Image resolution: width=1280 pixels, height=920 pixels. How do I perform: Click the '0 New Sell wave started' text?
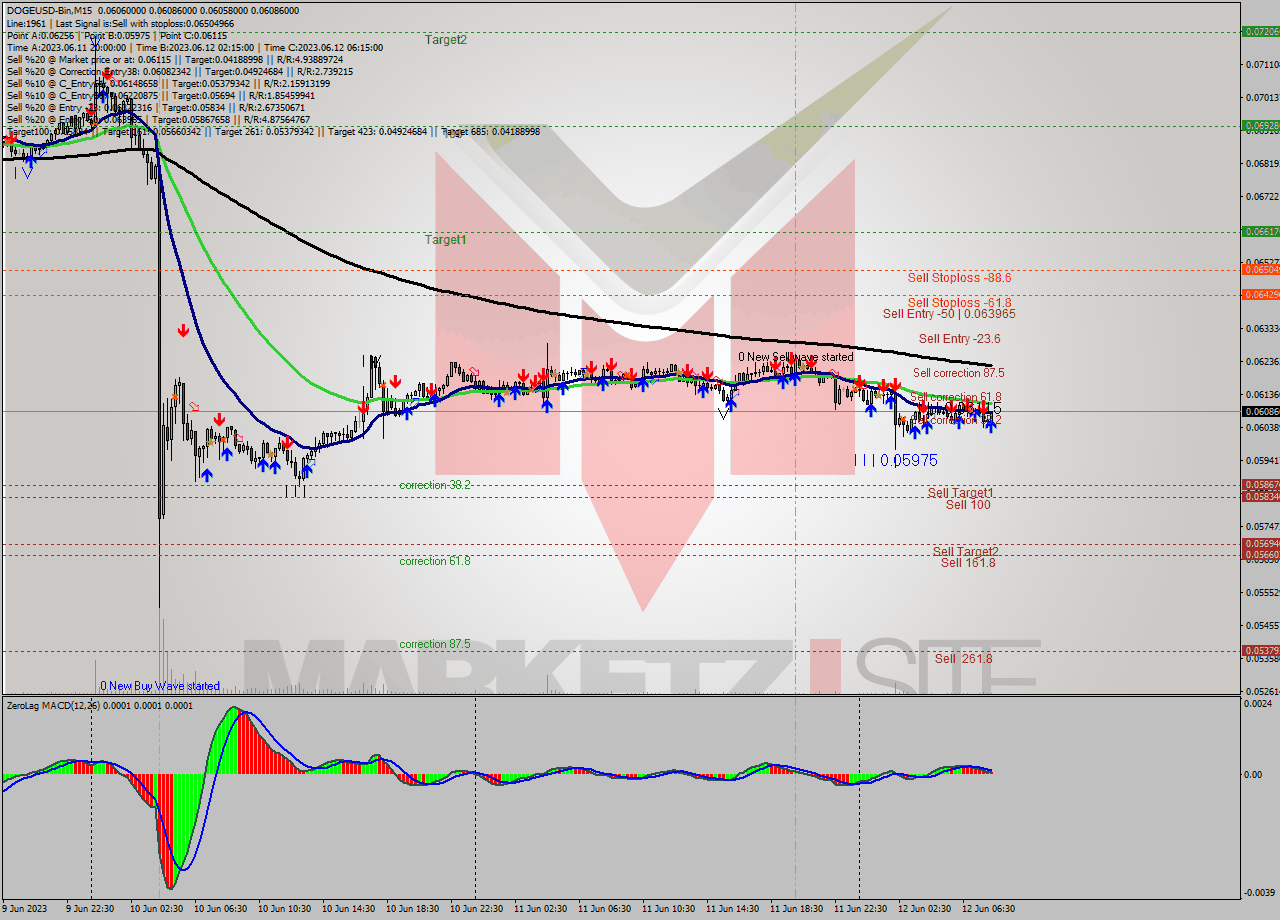796,357
